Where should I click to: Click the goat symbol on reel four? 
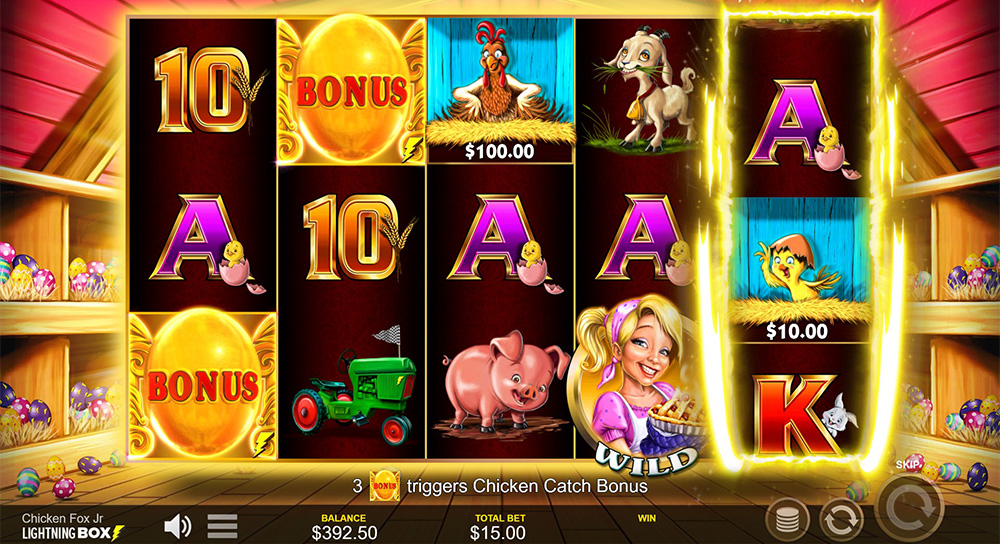click(x=641, y=89)
